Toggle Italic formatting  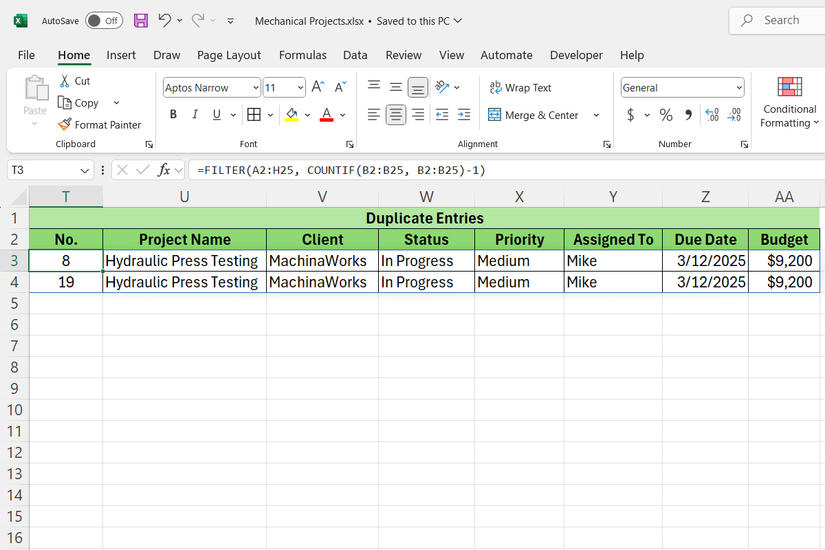click(195, 115)
